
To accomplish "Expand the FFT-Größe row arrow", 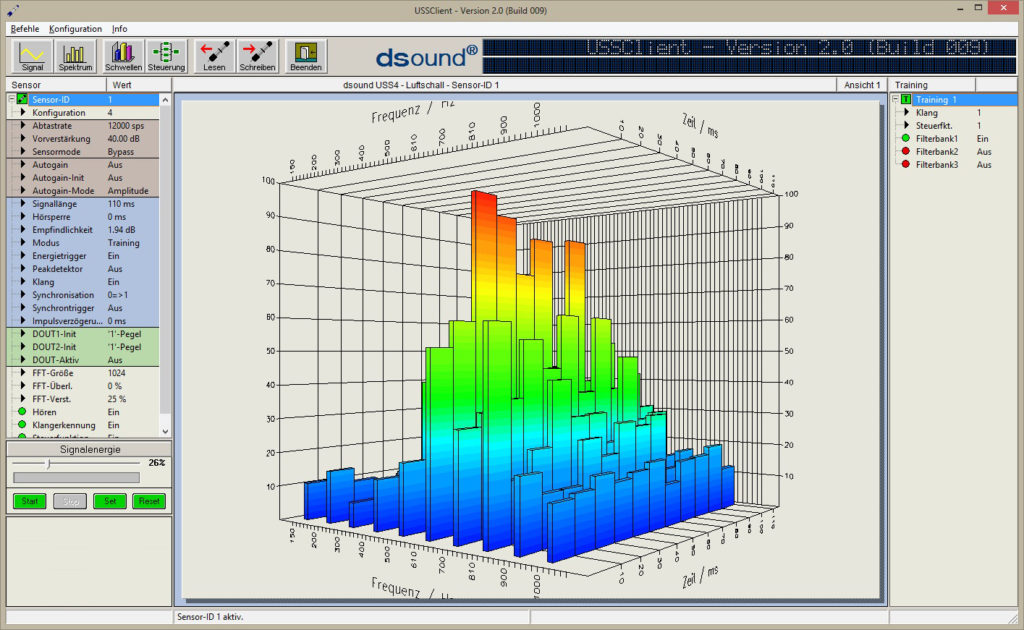I will click(x=23, y=373).
